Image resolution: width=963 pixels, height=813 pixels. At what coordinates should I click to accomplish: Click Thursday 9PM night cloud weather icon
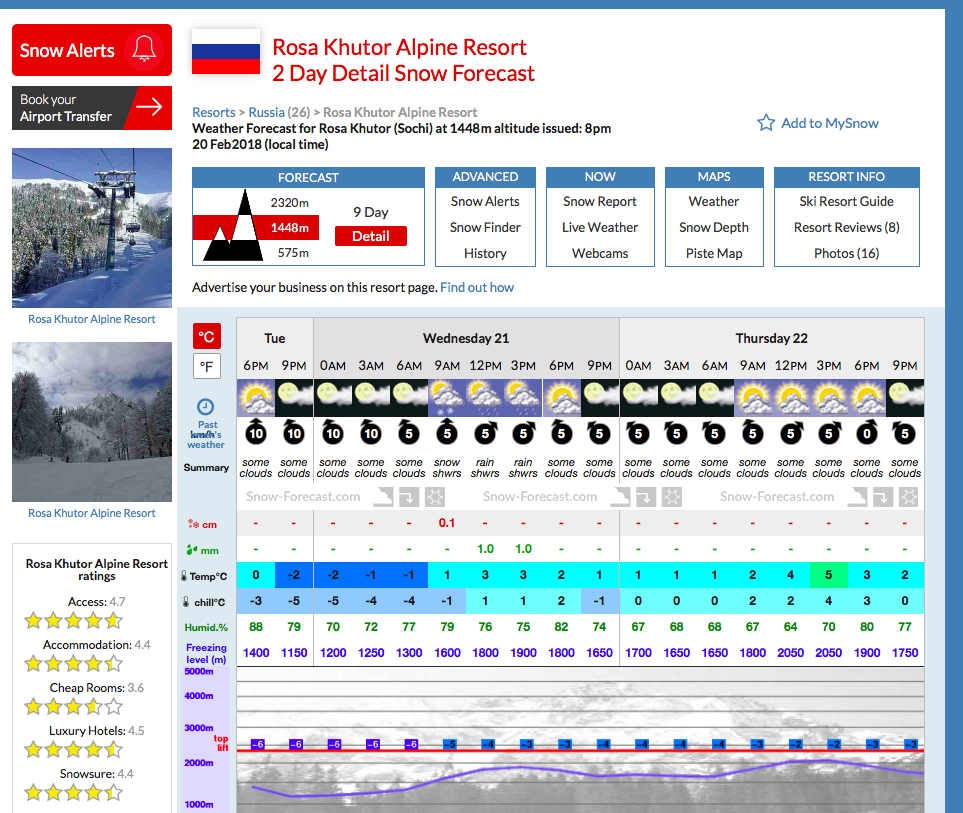coord(905,398)
